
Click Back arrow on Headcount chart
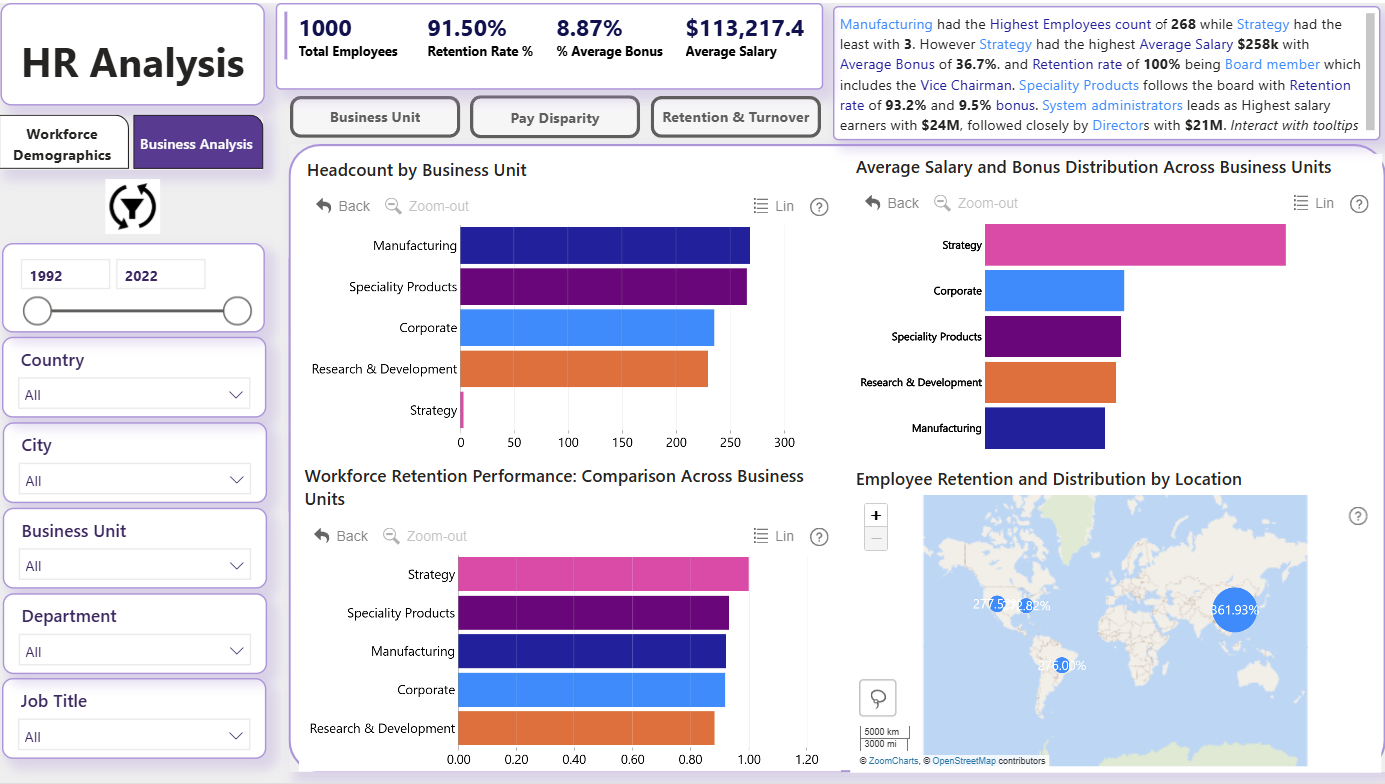(343, 205)
